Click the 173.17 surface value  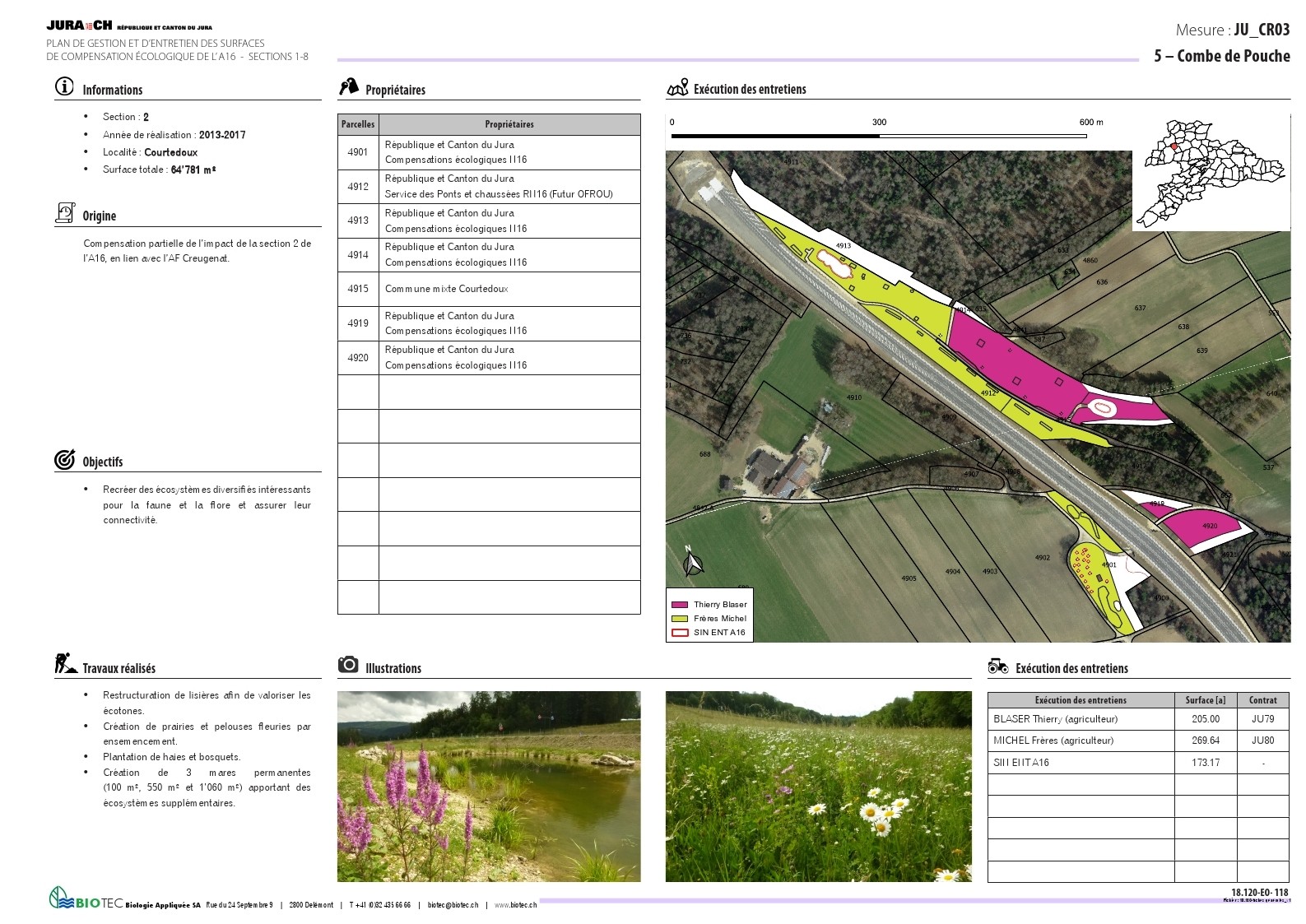point(1206,763)
